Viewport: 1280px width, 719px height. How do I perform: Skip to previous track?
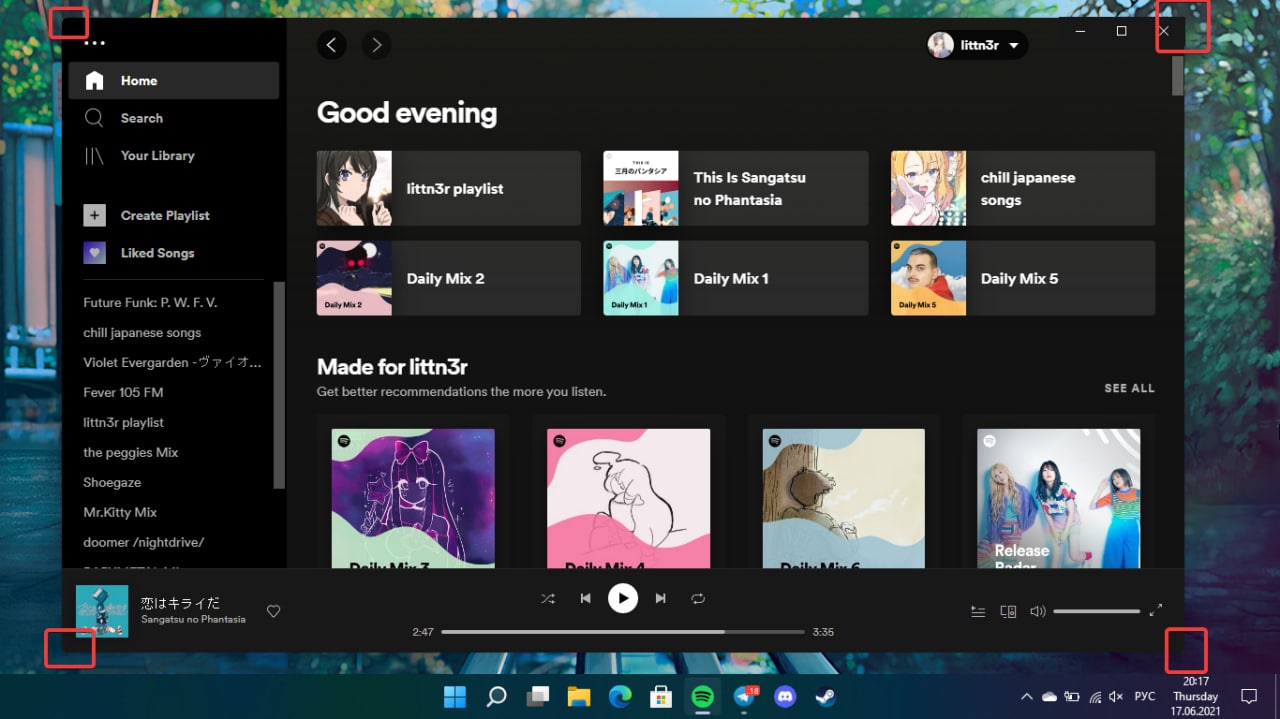[585, 598]
